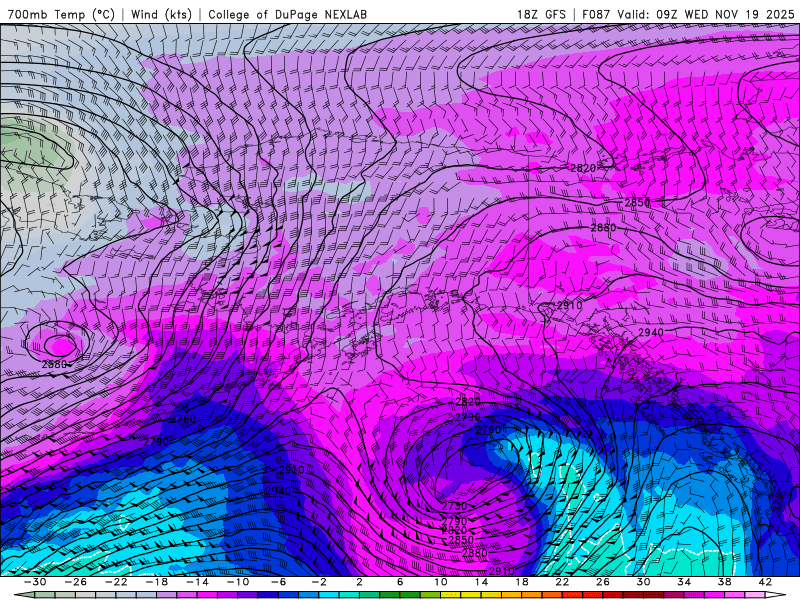
Task: Click the "F087 Valid: 09Z WED NOV 19 2025" text
Action: [688, 15]
